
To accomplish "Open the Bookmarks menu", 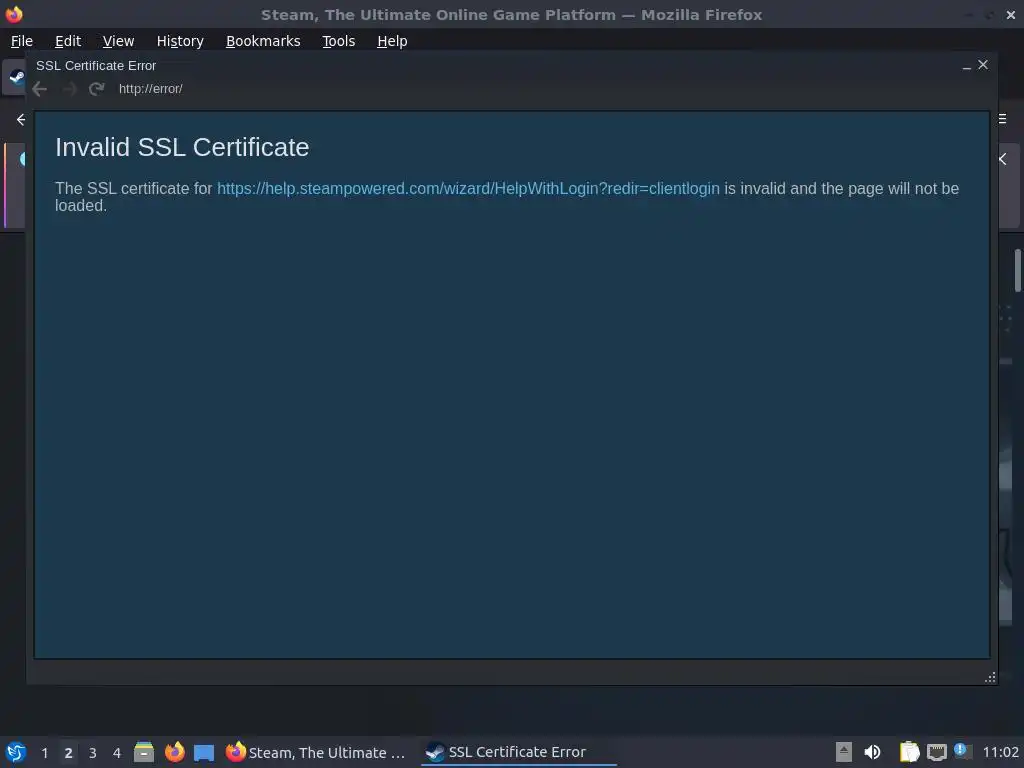I will pyautogui.click(x=263, y=41).
